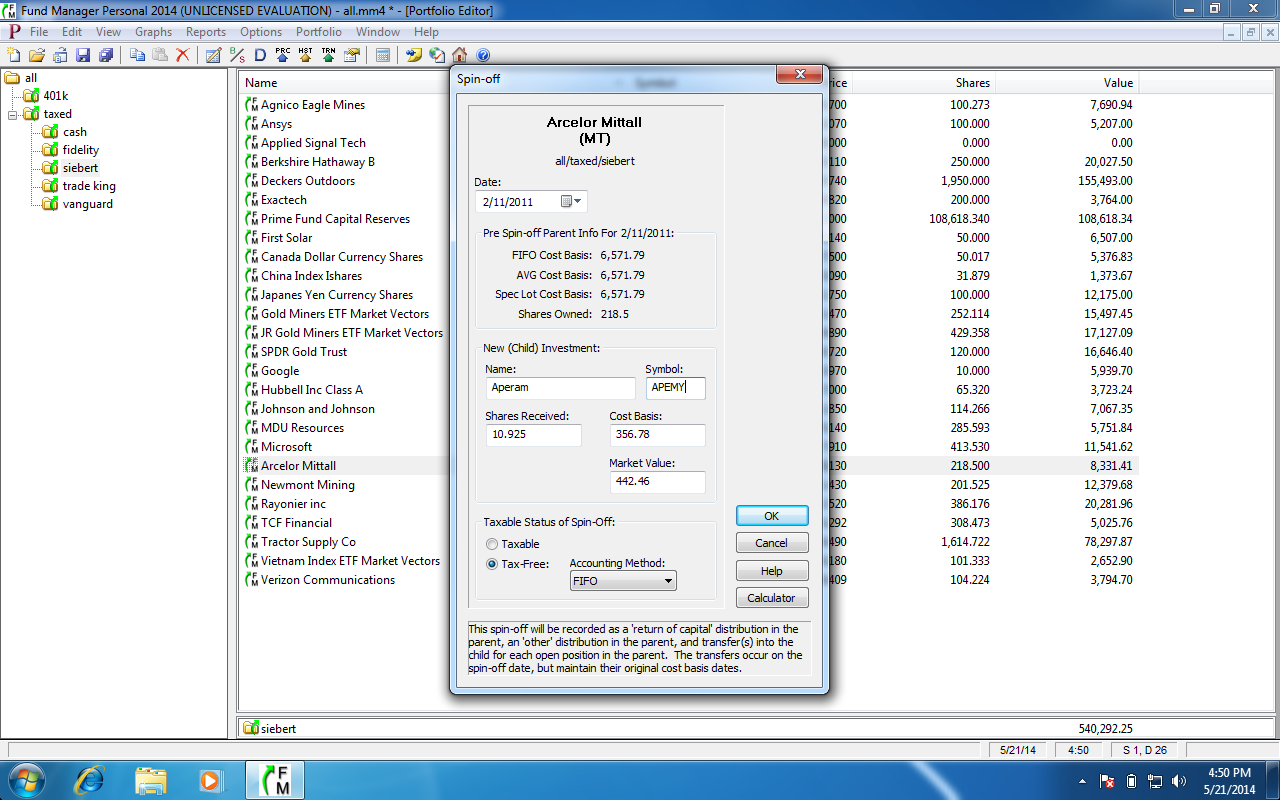Open Windows Explorer from the taskbar
This screenshot has height=800, width=1280.
[x=150, y=780]
